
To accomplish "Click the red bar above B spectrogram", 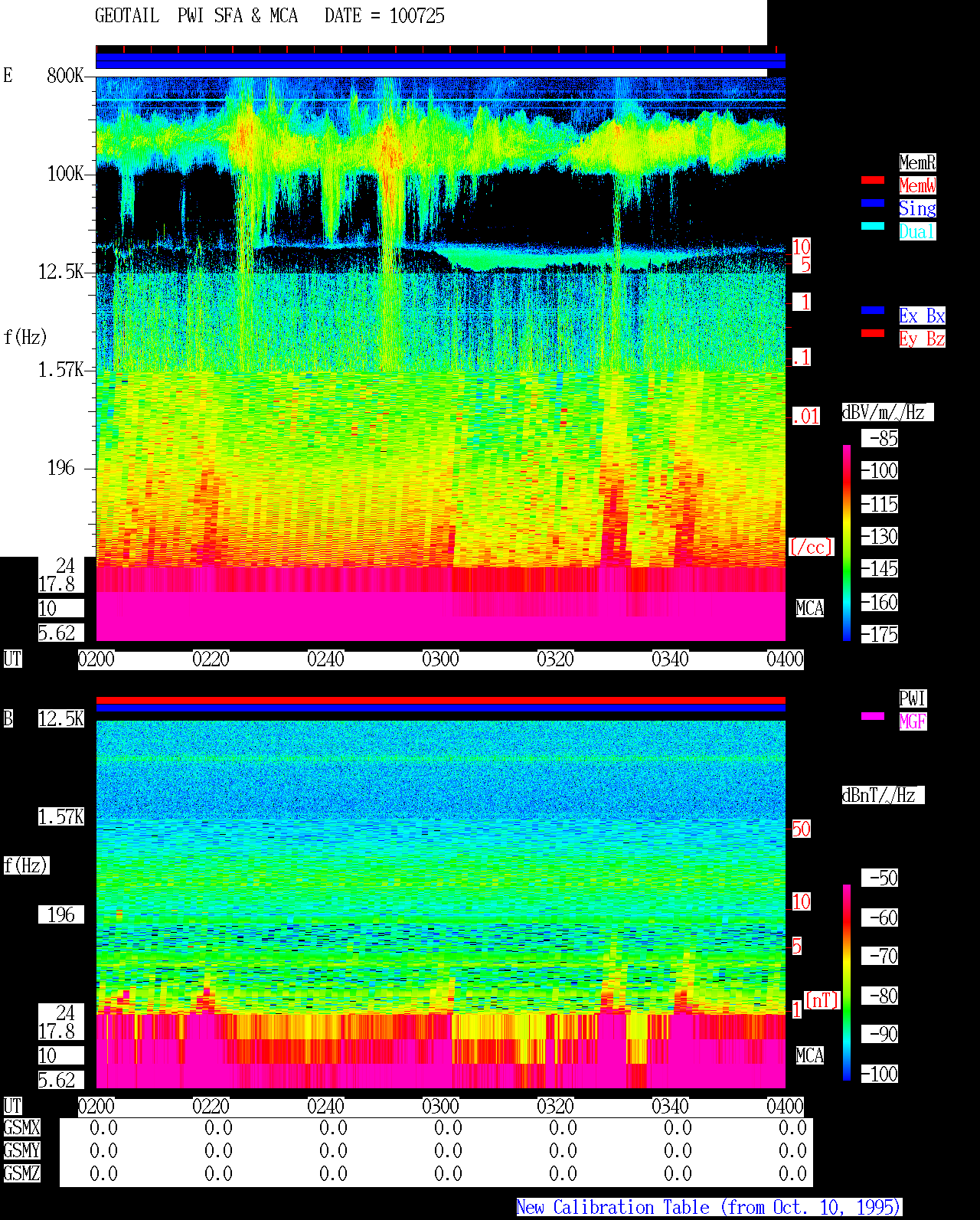I will click(x=440, y=701).
